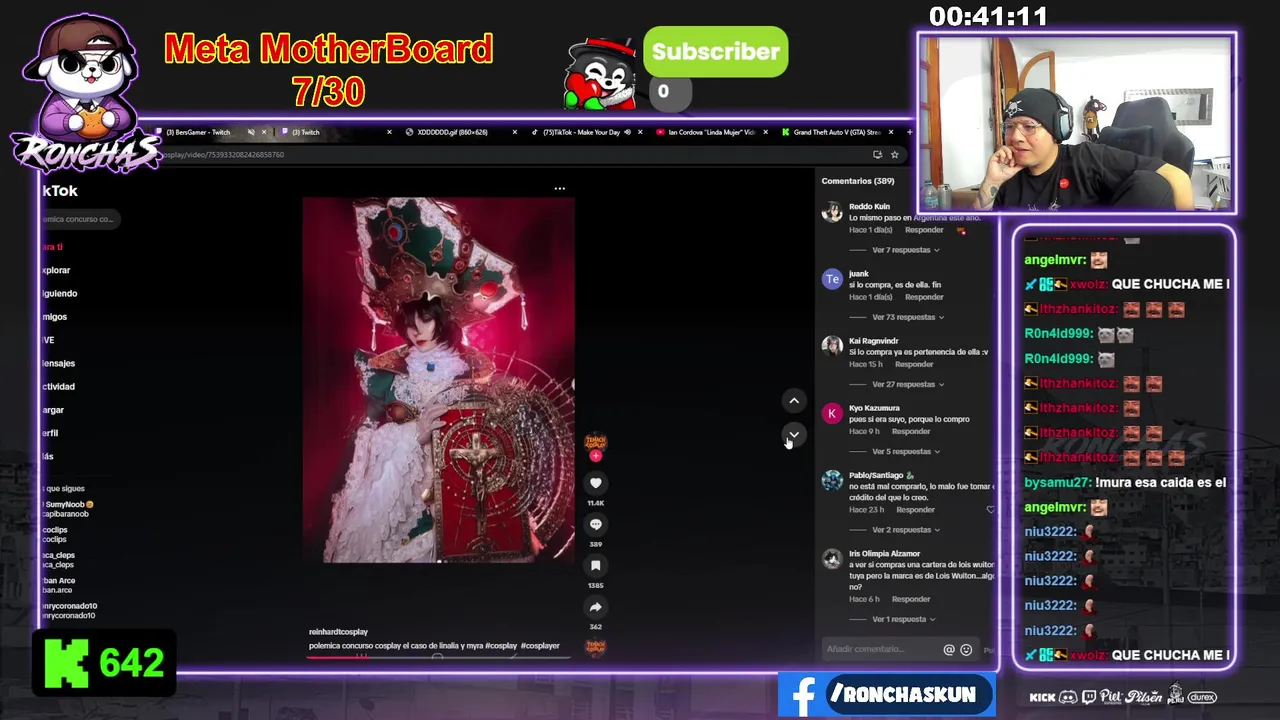Open Mensajes in TikTok sidebar
Image resolution: width=1280 pixels, height=720 pixels.
tap(58, 363)
